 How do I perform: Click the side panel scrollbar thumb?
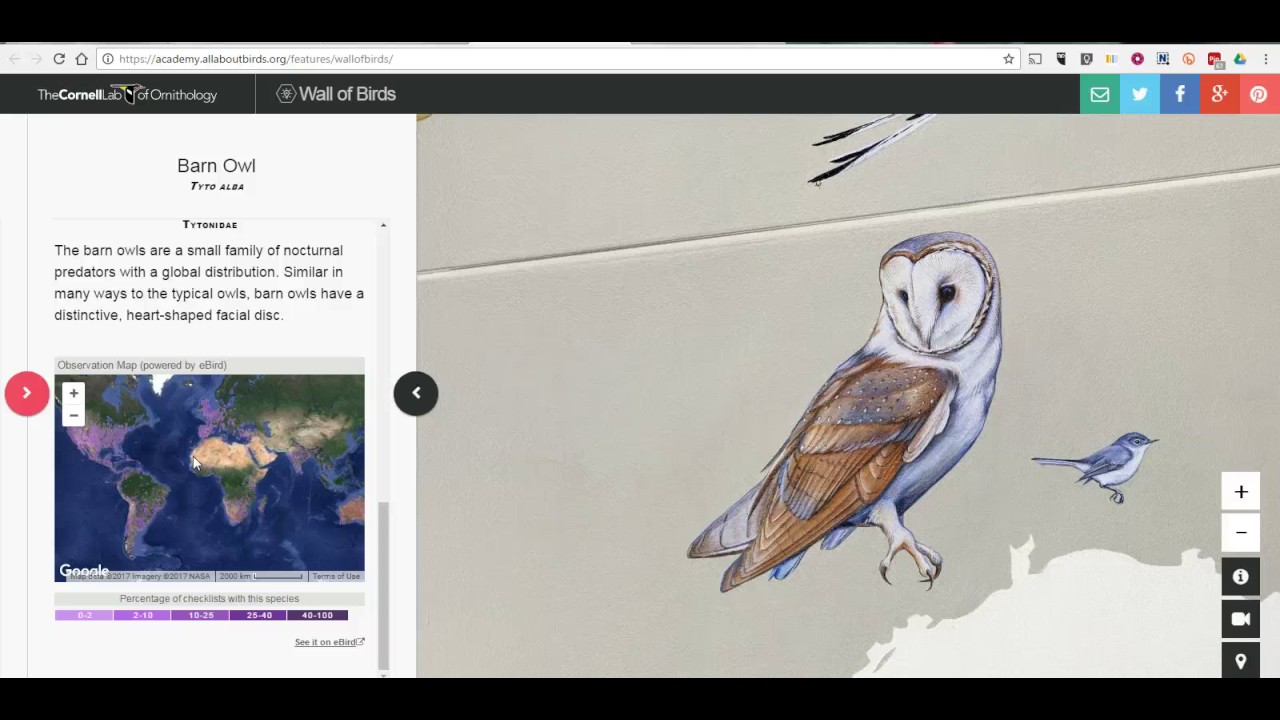point(382,584)
